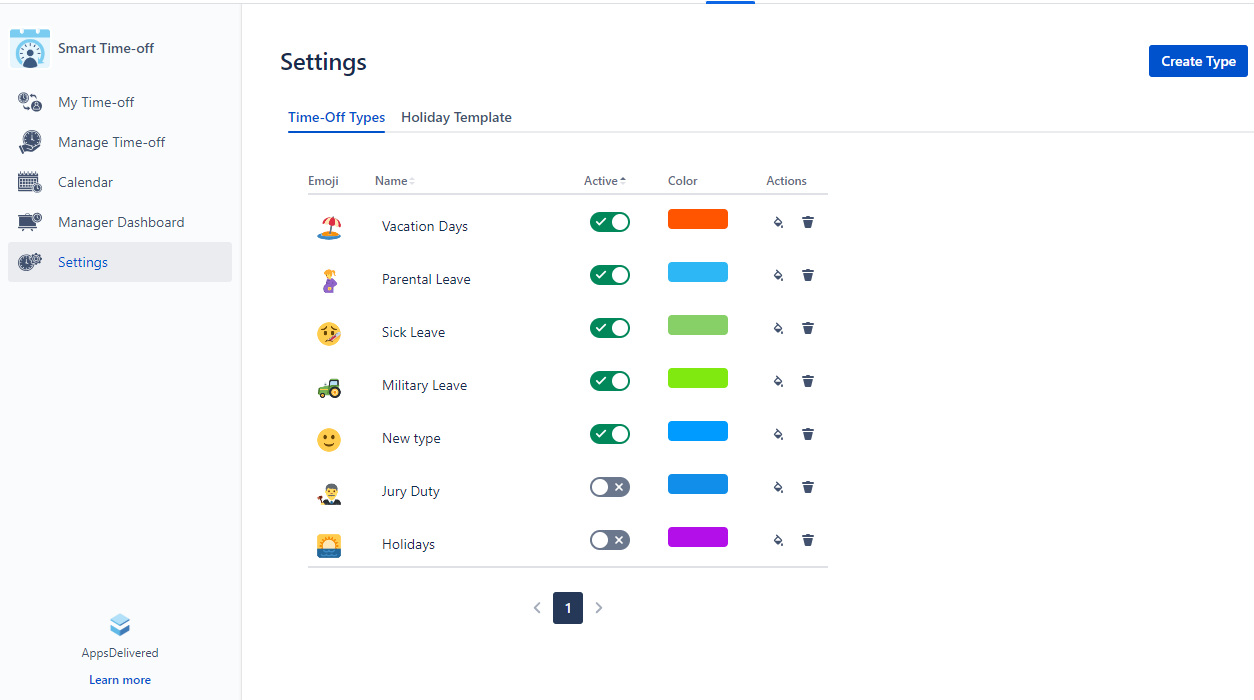Screen dimensions: 1254x700
Task: Sort the table by Name column
Action: pos(394,181)
